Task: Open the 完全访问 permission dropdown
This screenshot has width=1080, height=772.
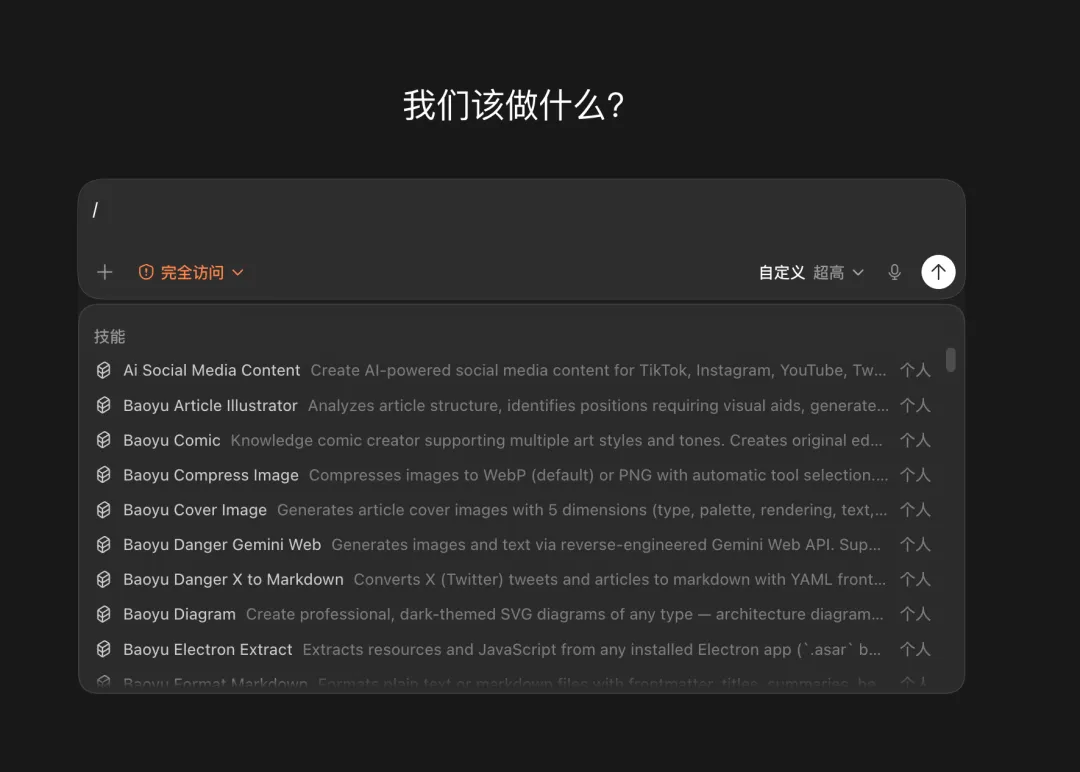Action: tap(191, 272)
